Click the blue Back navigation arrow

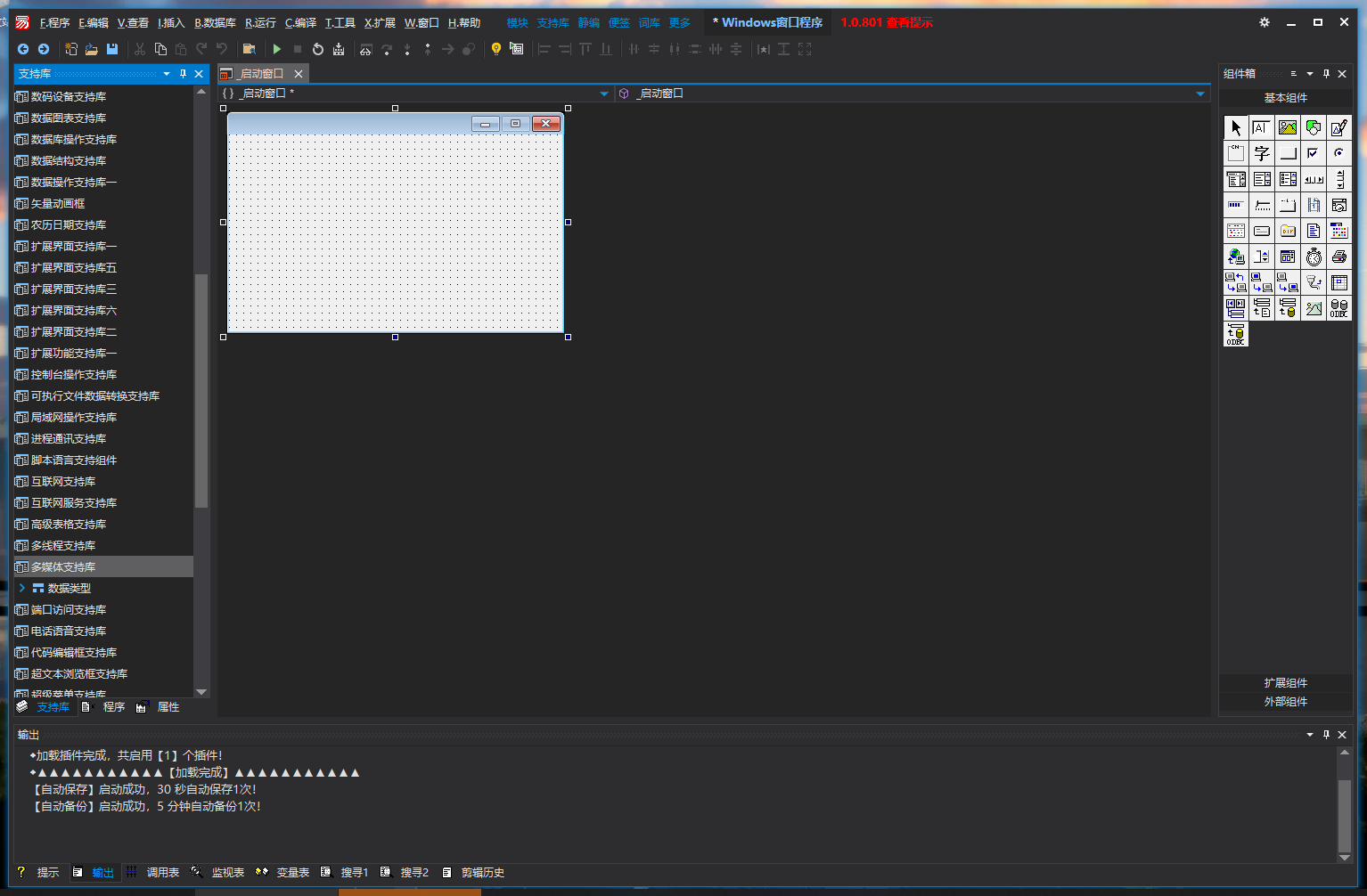pyautogui.click(x=23, y=49)
